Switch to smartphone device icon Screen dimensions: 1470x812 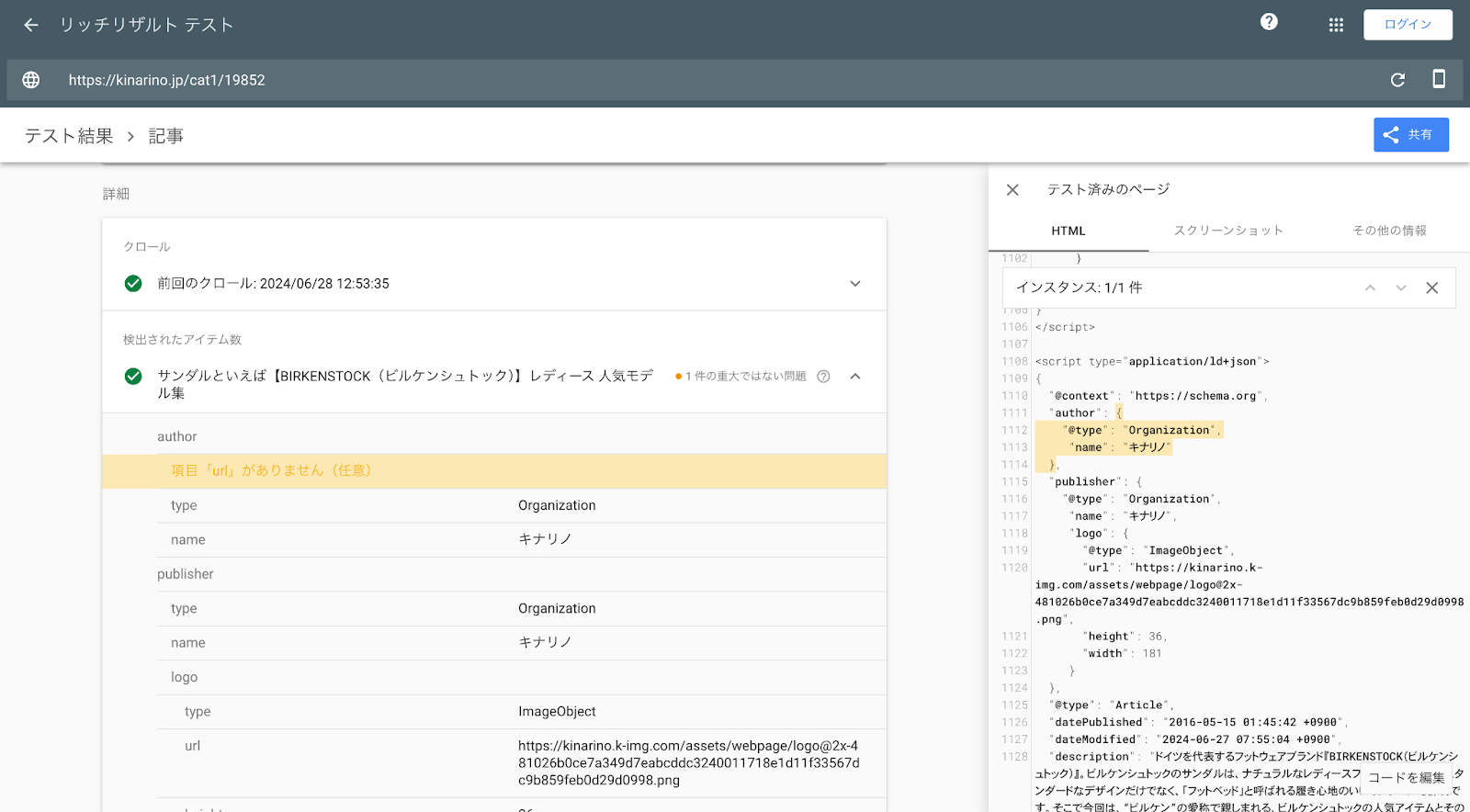coord(1439,79)
